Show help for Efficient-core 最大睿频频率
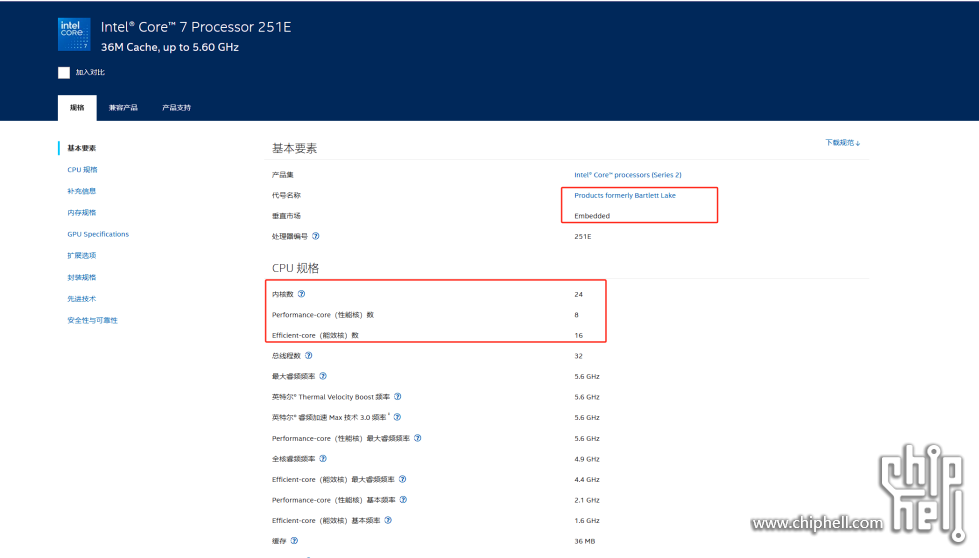This screenshot has height=558, width=979. tap(403, 479)
